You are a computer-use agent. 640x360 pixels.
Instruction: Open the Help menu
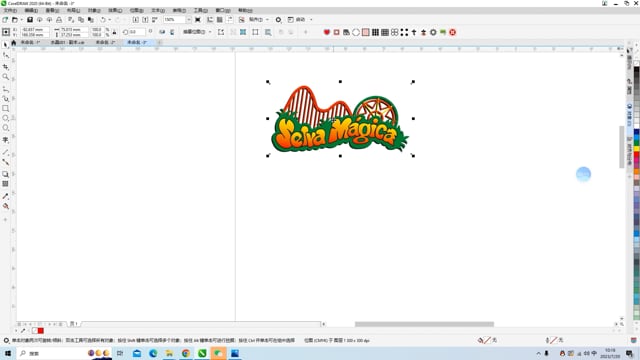tap(245, 10)
